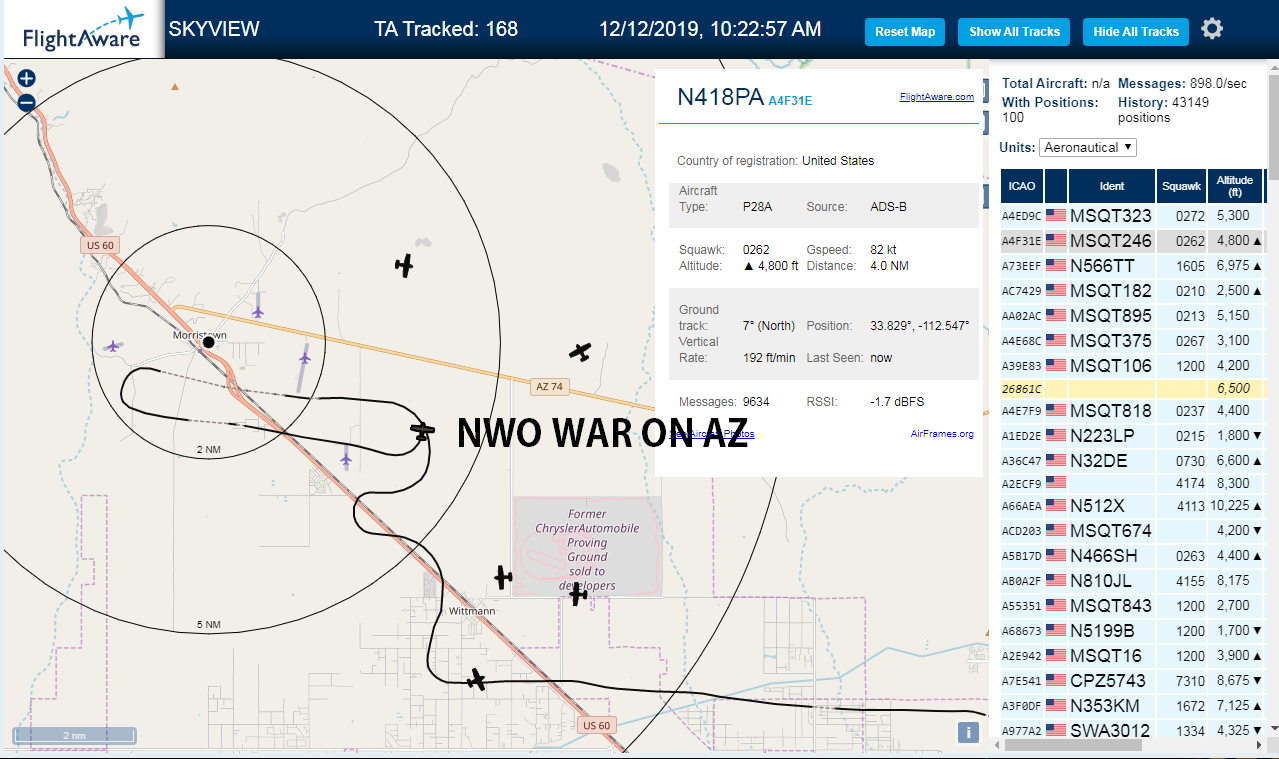Select the N5199B row ident

(1102, 630)
